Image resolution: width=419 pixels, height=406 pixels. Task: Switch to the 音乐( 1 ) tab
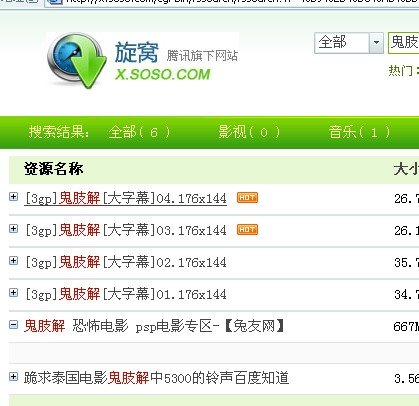click(x=359, y=132)
